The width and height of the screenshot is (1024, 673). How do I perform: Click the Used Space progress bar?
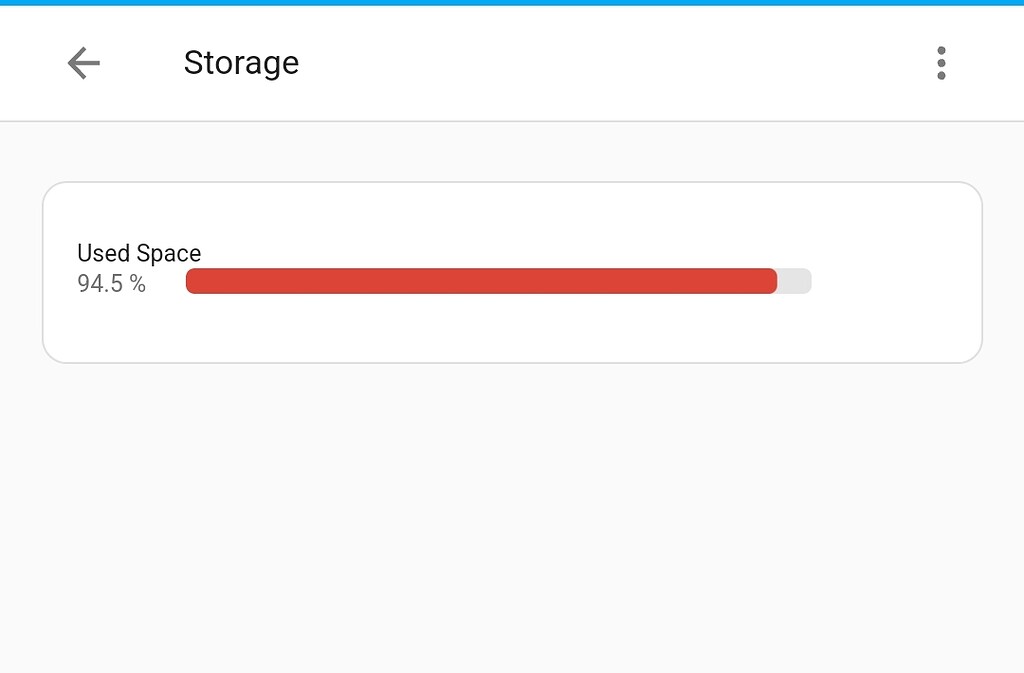point(497,281)
